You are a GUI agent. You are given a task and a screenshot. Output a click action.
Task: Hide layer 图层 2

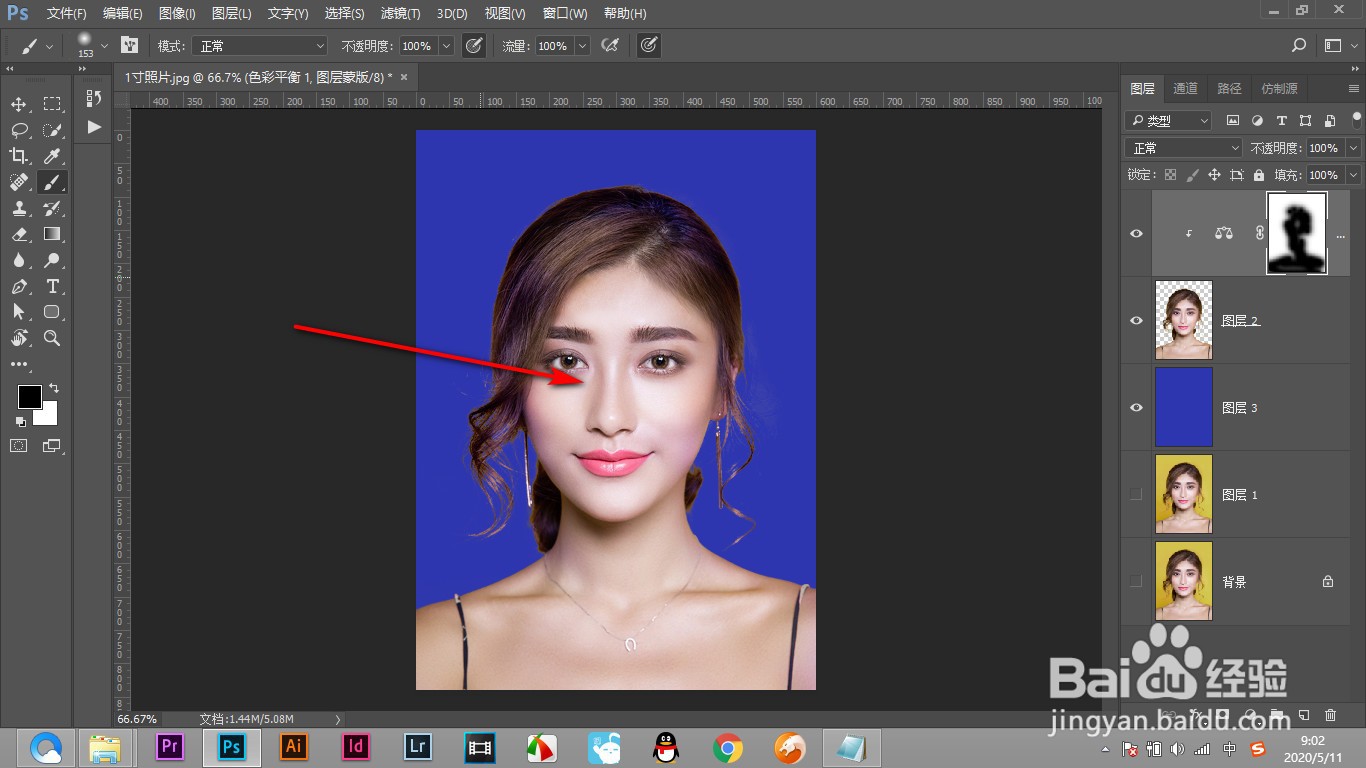(x=1136, y=320)
